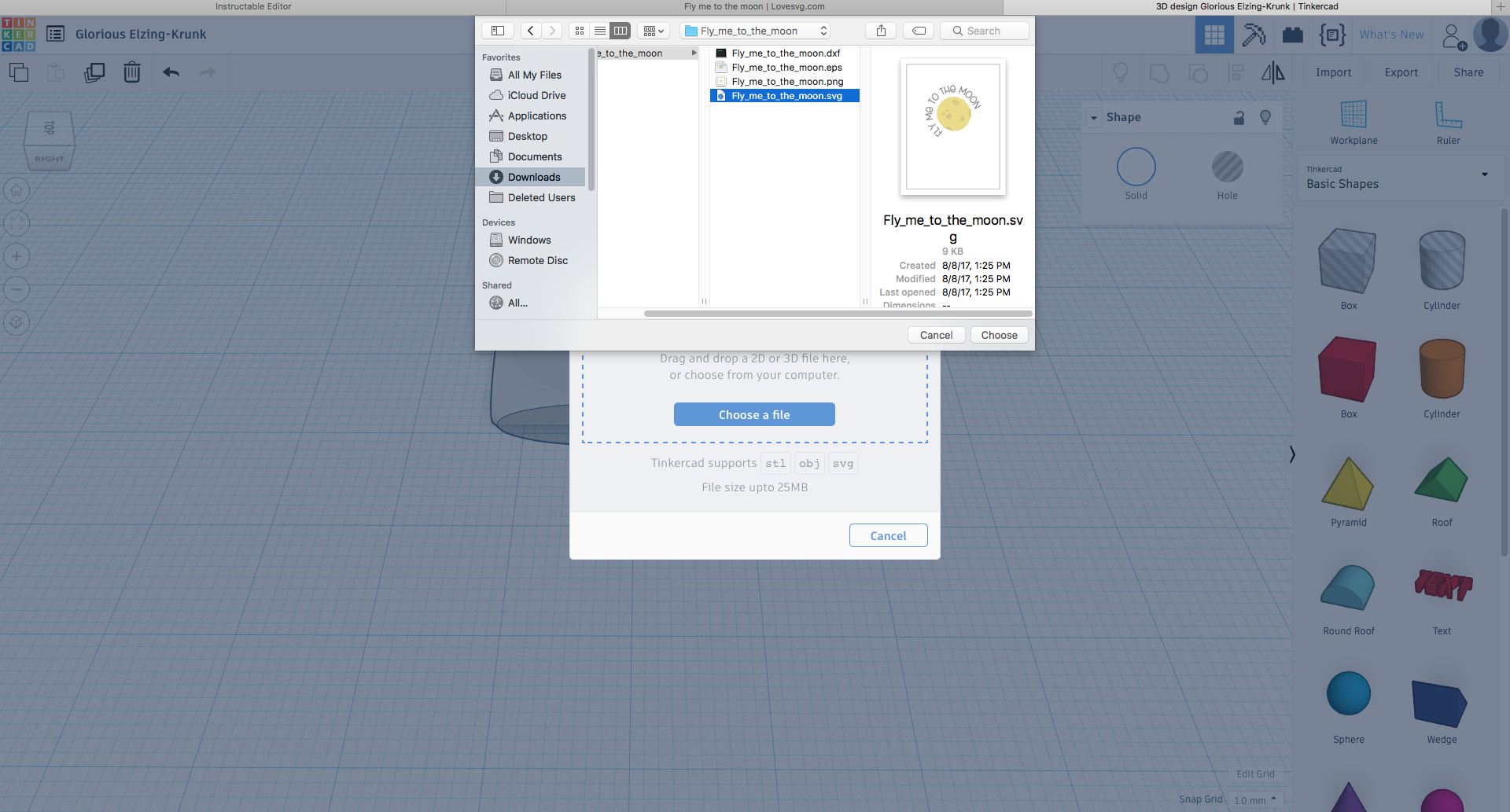Image resolution: width=1510 pixels, height=812 pixels.
Task: Collapse the Shape panel arrow
Action: (1093, 118)
